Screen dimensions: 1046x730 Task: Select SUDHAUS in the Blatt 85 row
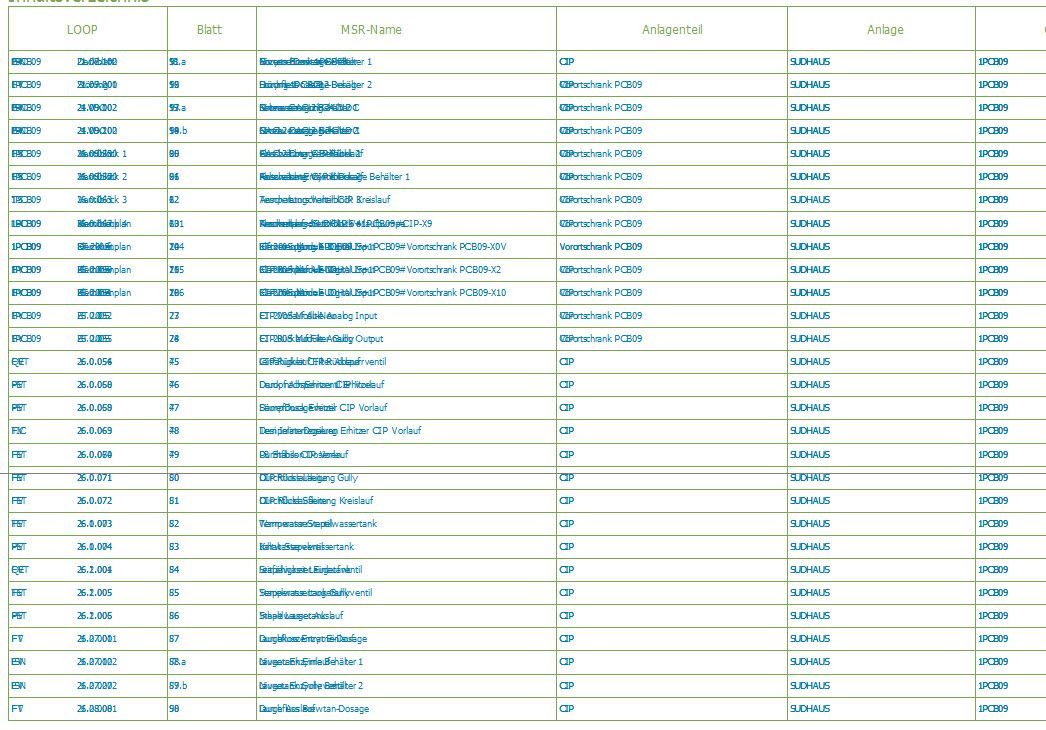tap(810, 593)
